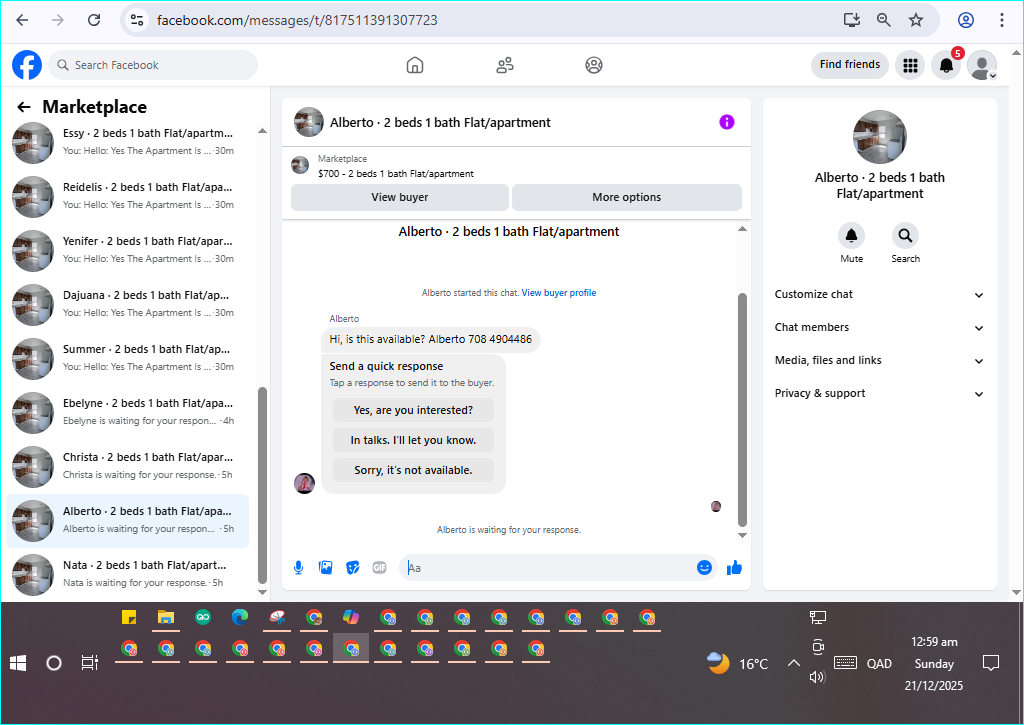Open the Chrome three-dot menu
1024x725 pixels.
tap(1002, 20)
